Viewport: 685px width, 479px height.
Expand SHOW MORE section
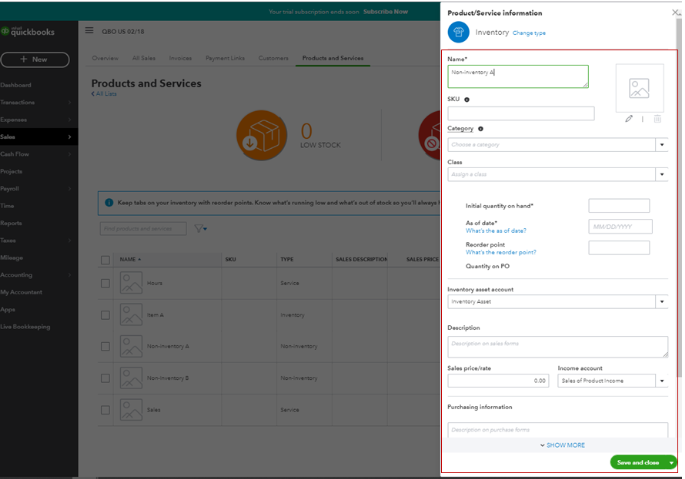562,445
